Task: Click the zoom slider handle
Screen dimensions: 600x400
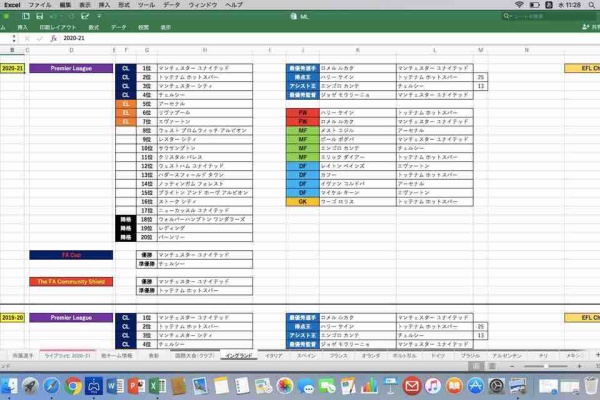Action: point(546,366)
